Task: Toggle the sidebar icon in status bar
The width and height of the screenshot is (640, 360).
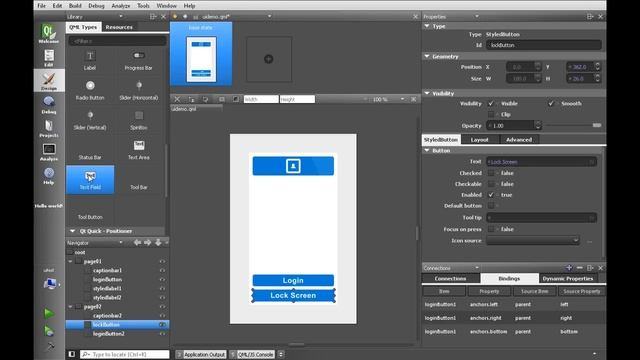Action: point(72,354)
